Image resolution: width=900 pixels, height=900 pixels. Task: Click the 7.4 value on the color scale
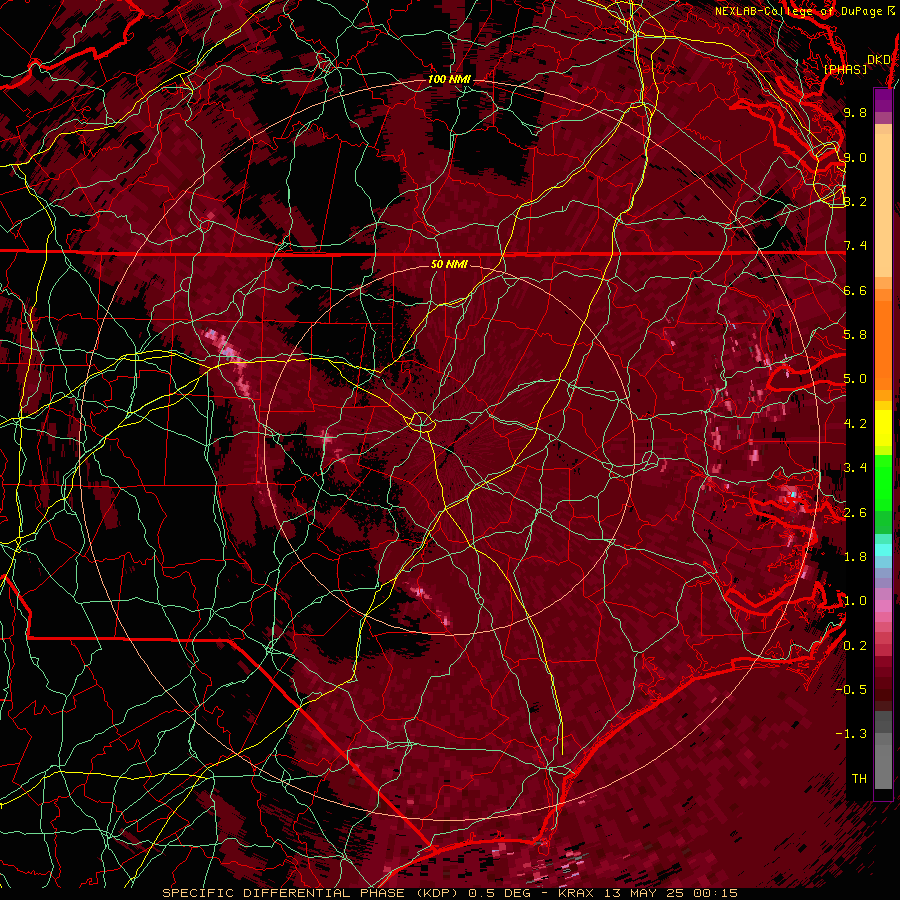(855, 246)
